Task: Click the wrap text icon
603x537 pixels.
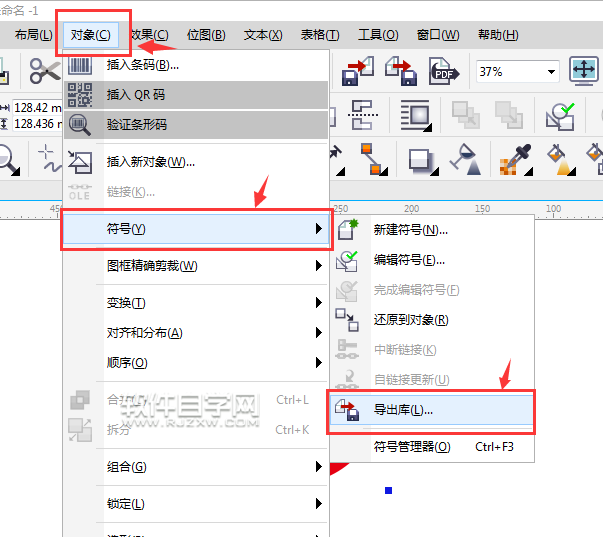Action: (416, 115)
